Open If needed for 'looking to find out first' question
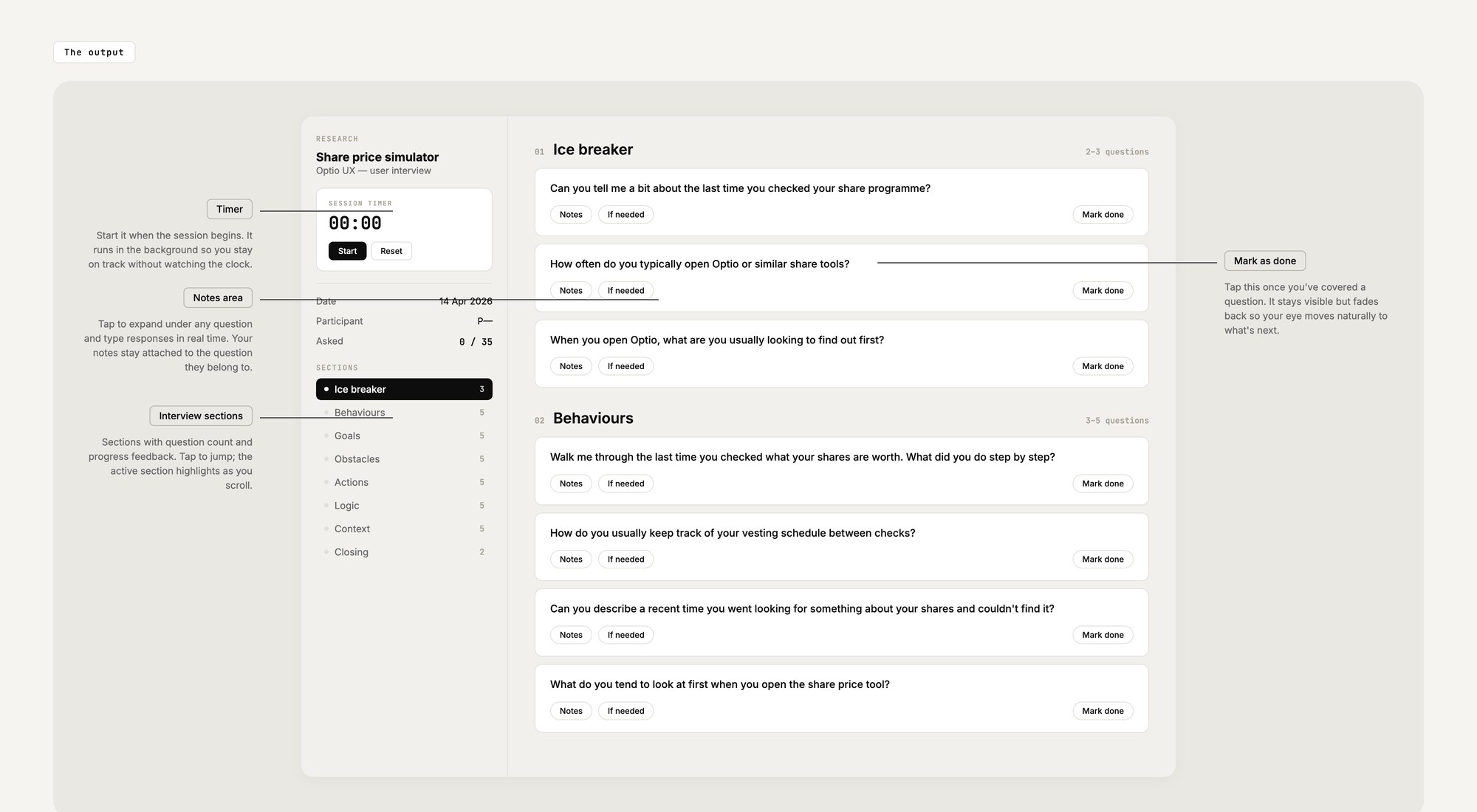1477x812 pixels. coord(626,366)
